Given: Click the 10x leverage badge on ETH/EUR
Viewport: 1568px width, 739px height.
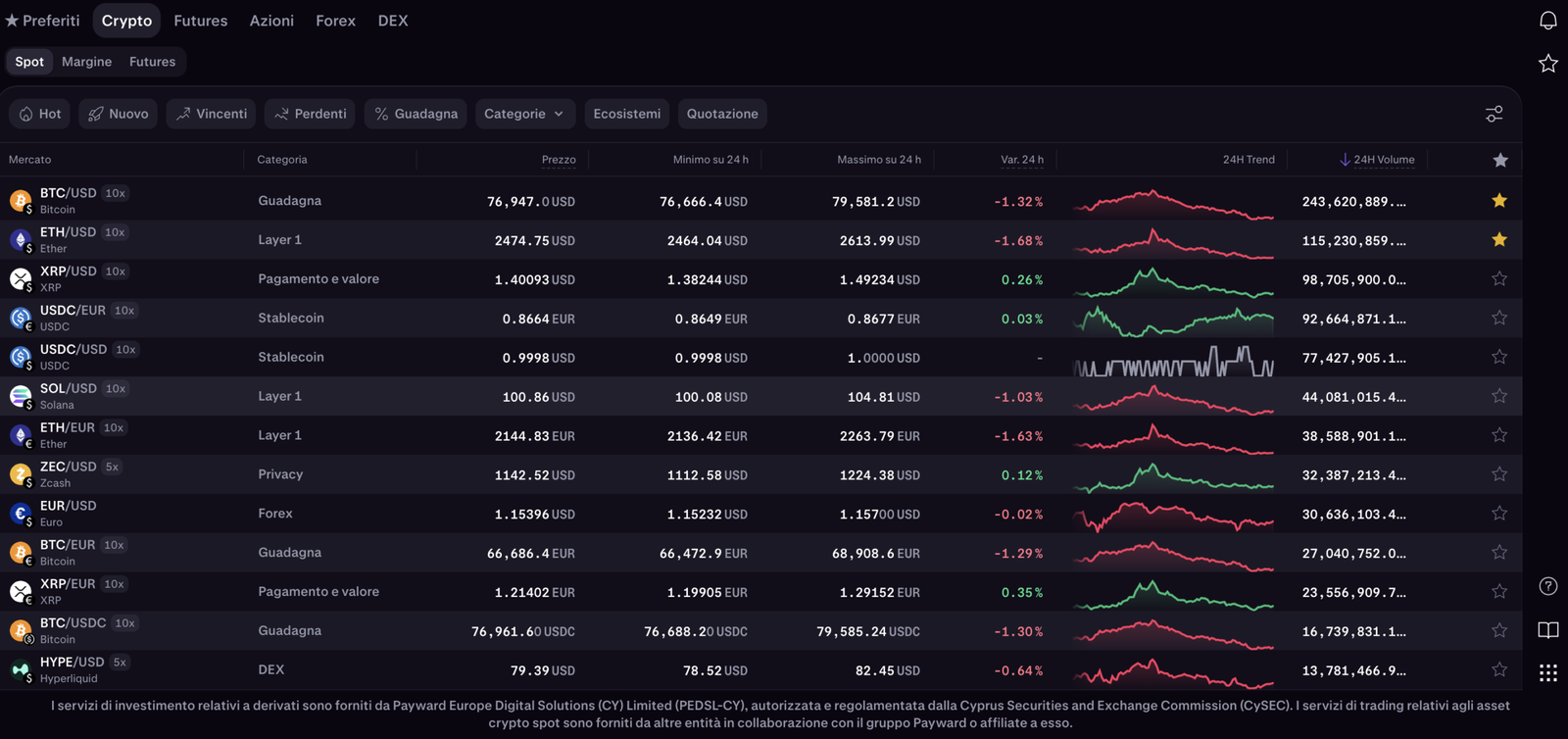Looking at the screenshot, I should (x=114, y=428).
